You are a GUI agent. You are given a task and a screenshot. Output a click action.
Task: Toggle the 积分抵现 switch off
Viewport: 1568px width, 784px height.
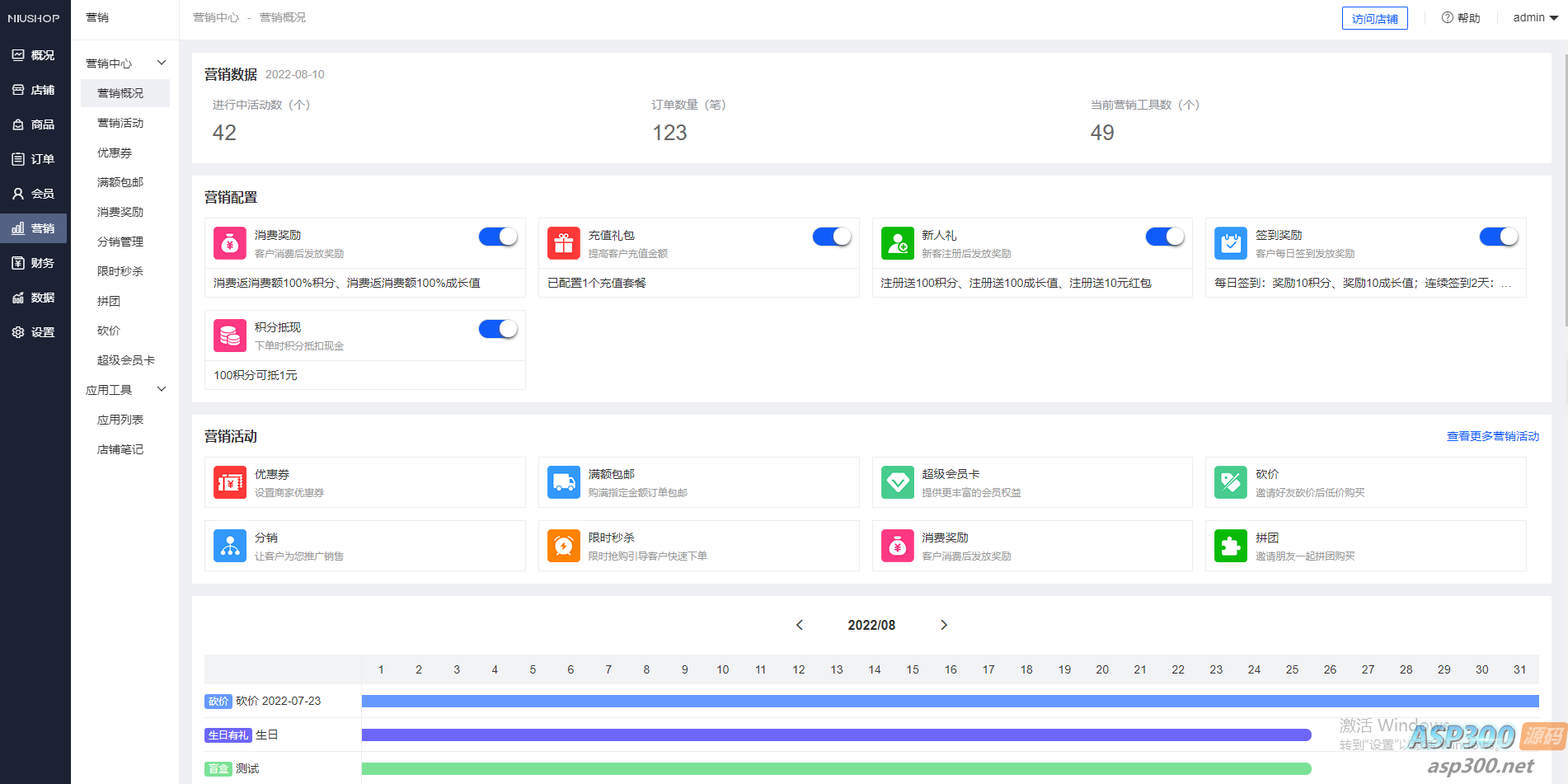(498, 329)
